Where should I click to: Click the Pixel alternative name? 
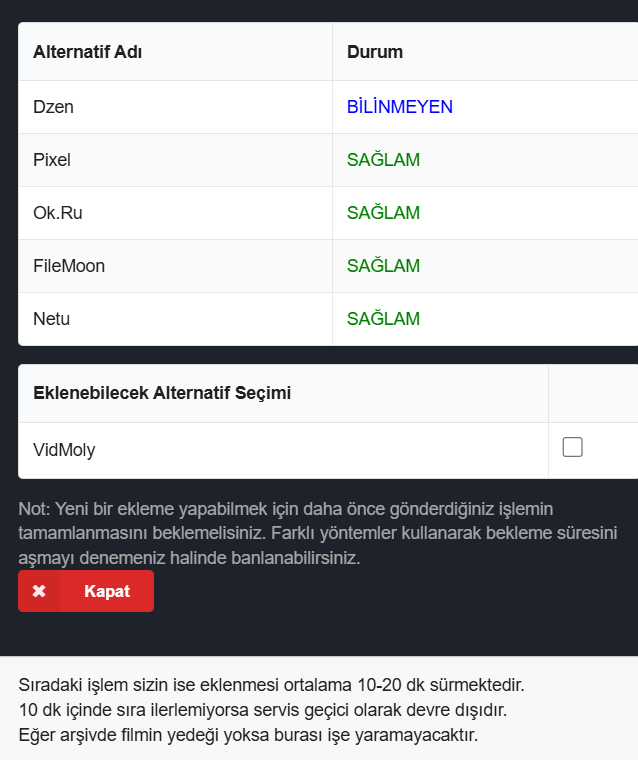click(52, 160)
